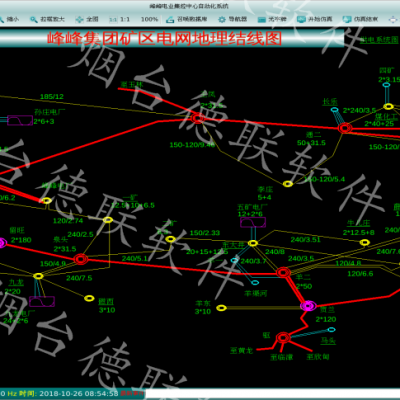Select the yellow node beside the 3*10 固图 label

tap(89, 298)
